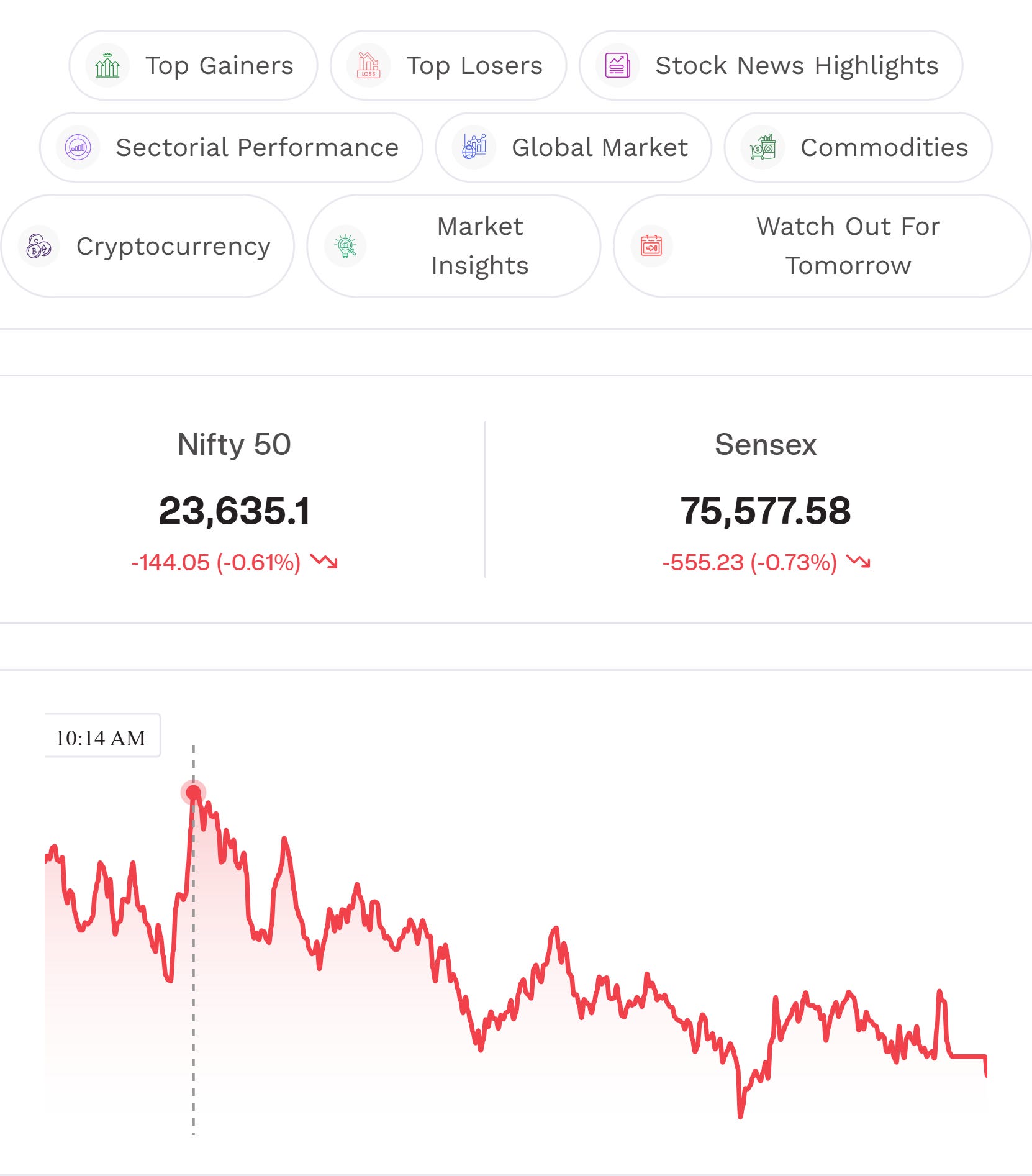
Task: Click the Watch Out For Tomorrow calendar icon
Action: click(x=651, y=246)
